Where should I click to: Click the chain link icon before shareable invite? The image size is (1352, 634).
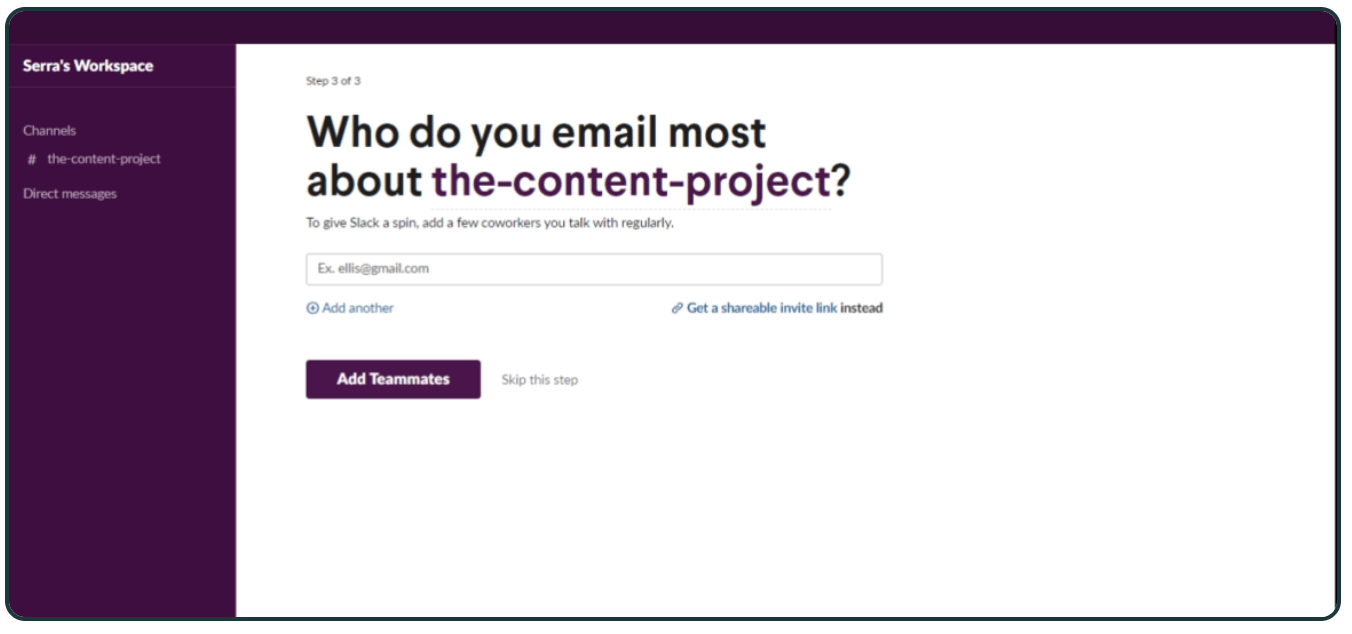[x=677, y=309]
